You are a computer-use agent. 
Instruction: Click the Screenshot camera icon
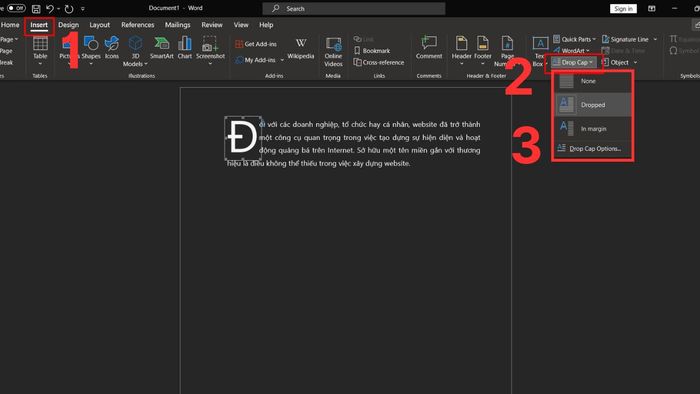[210, 44]
